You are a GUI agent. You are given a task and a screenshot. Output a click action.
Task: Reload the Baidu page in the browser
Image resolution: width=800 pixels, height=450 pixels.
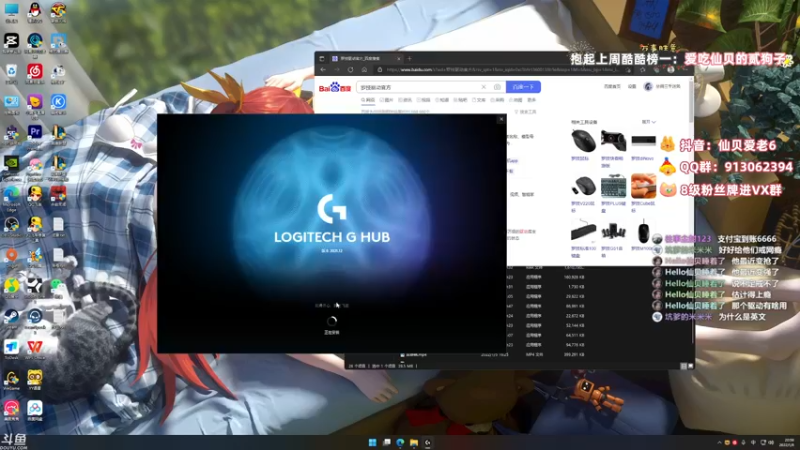(351, 69)
